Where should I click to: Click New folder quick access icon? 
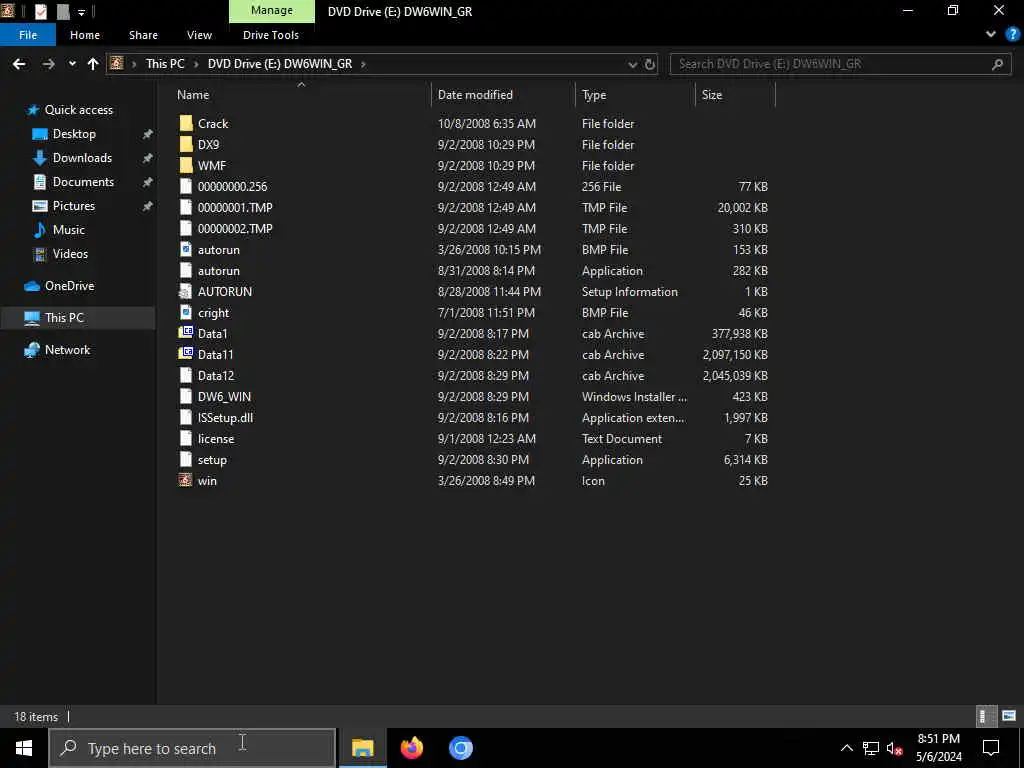point(63,11)
